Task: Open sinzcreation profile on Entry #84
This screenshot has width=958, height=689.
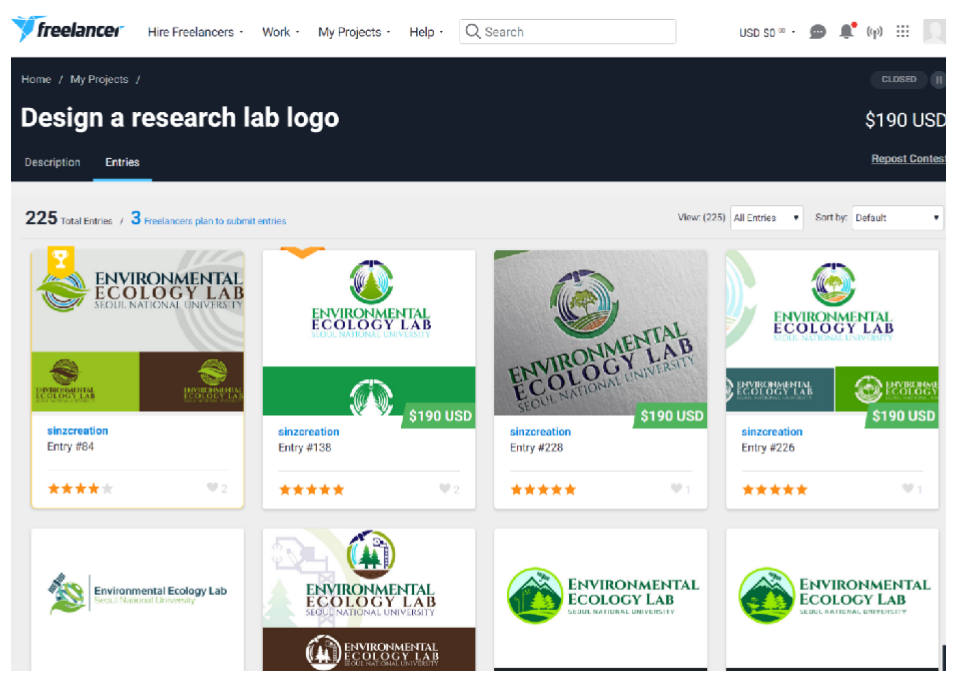Action: [78, 431]
